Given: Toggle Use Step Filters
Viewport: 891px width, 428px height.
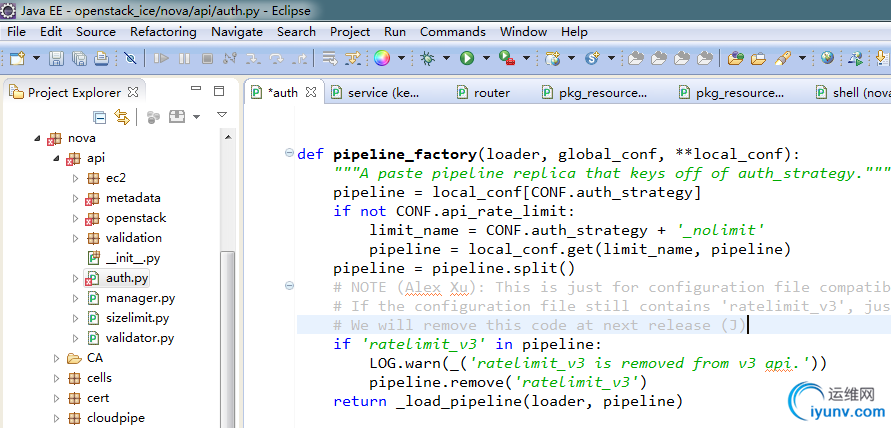Looking at the screenshot, I should pyautogui.click(x=353, y=58).
